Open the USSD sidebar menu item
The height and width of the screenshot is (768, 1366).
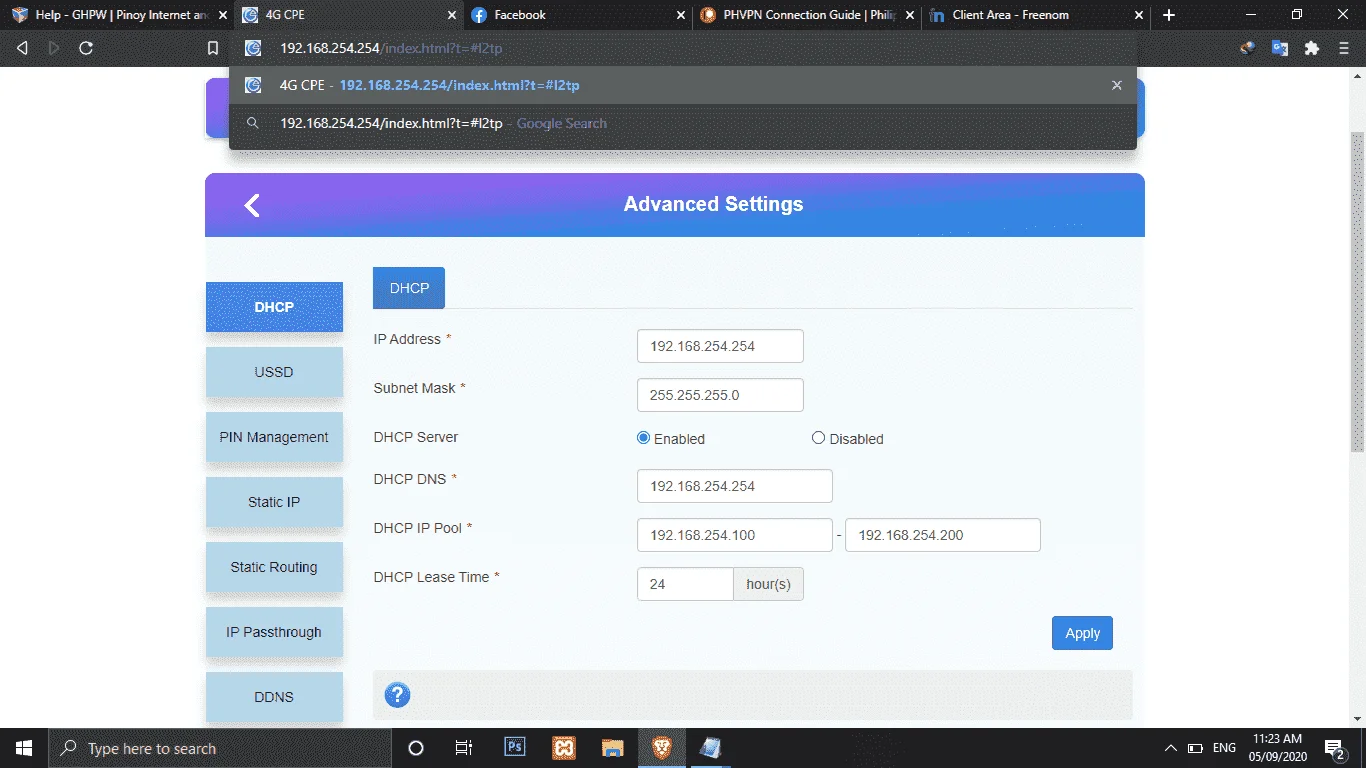tap(274, 372)
